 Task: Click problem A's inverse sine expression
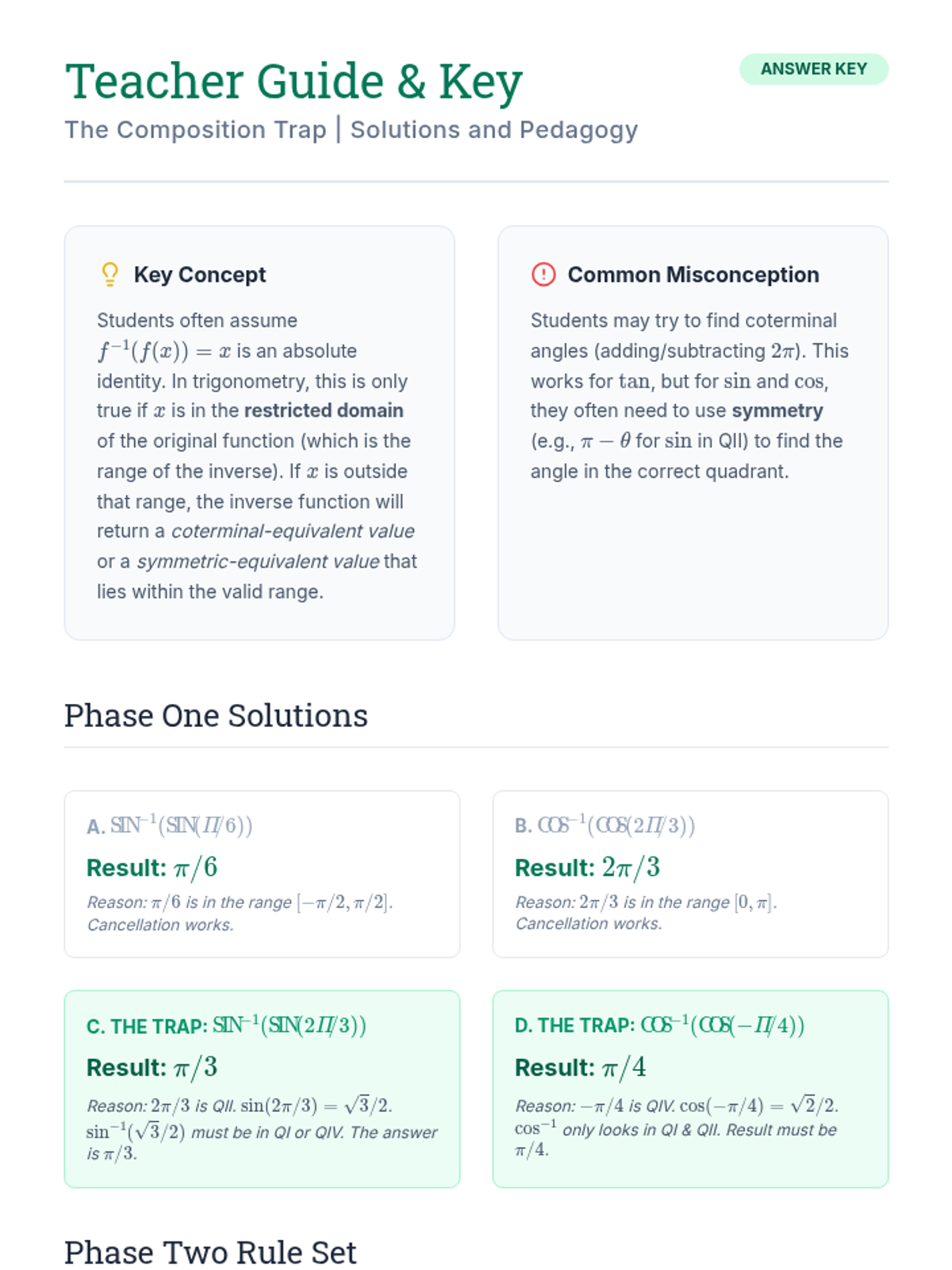(x=181, y=825)
